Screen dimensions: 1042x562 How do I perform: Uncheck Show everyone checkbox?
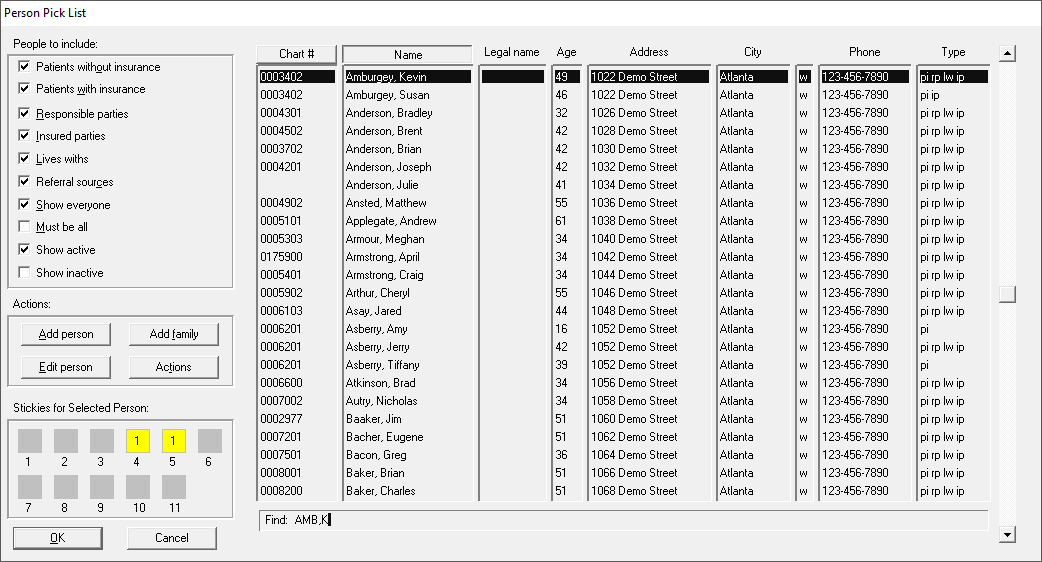pyautogui.click(x=24, y=205)
